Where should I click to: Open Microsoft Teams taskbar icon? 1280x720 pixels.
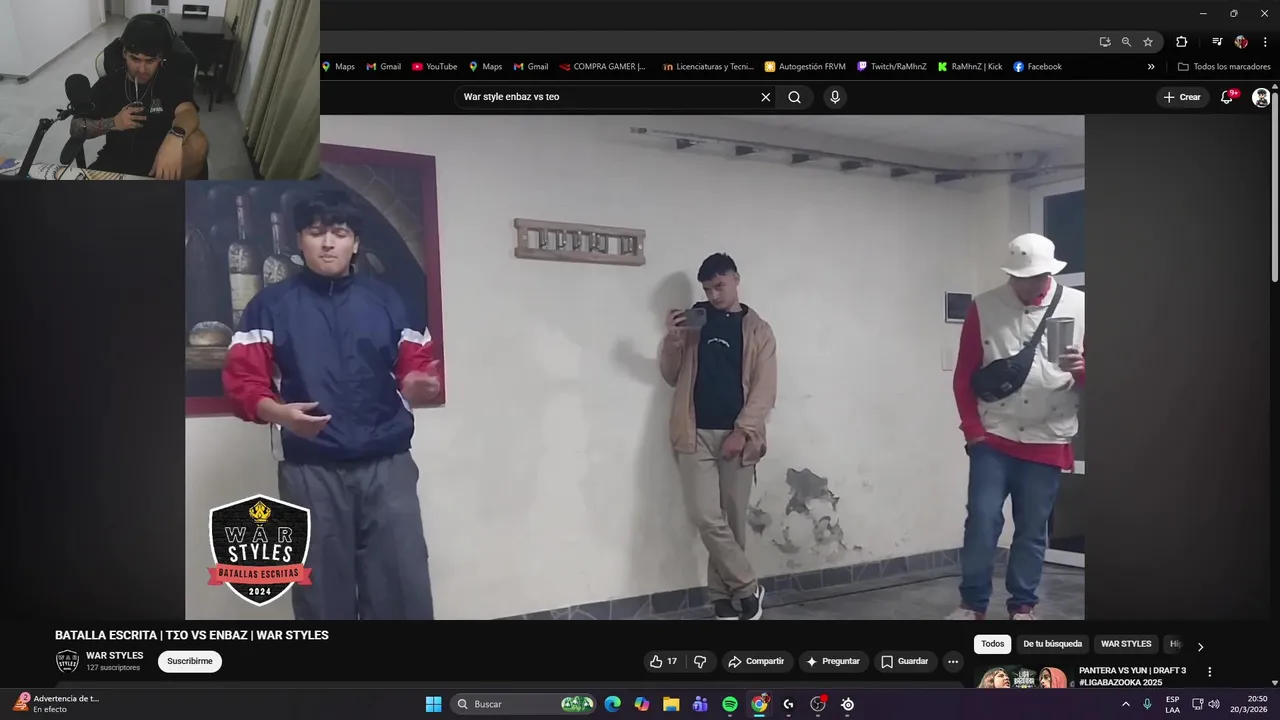pos(700,704)
